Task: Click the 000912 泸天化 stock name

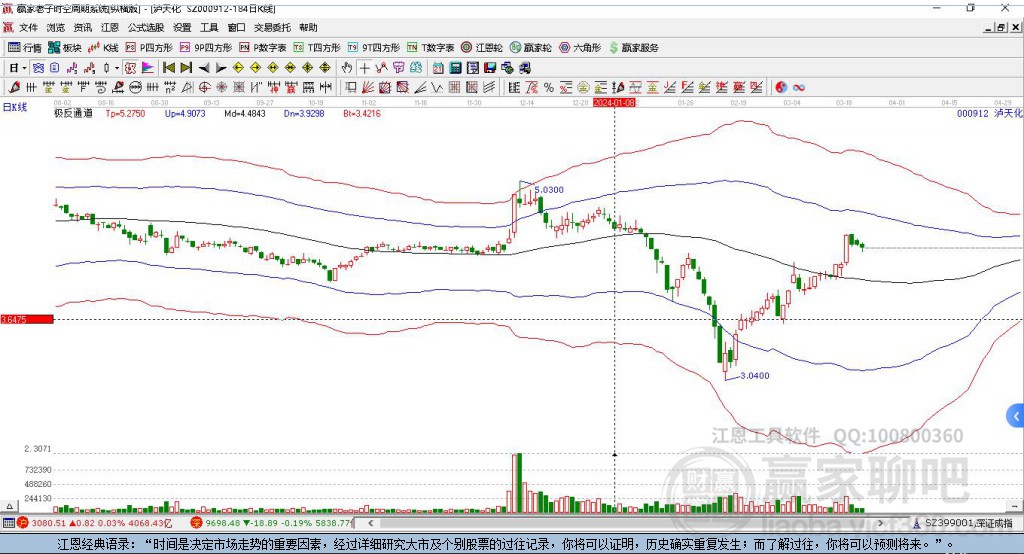Action: [x=989, y=113]
